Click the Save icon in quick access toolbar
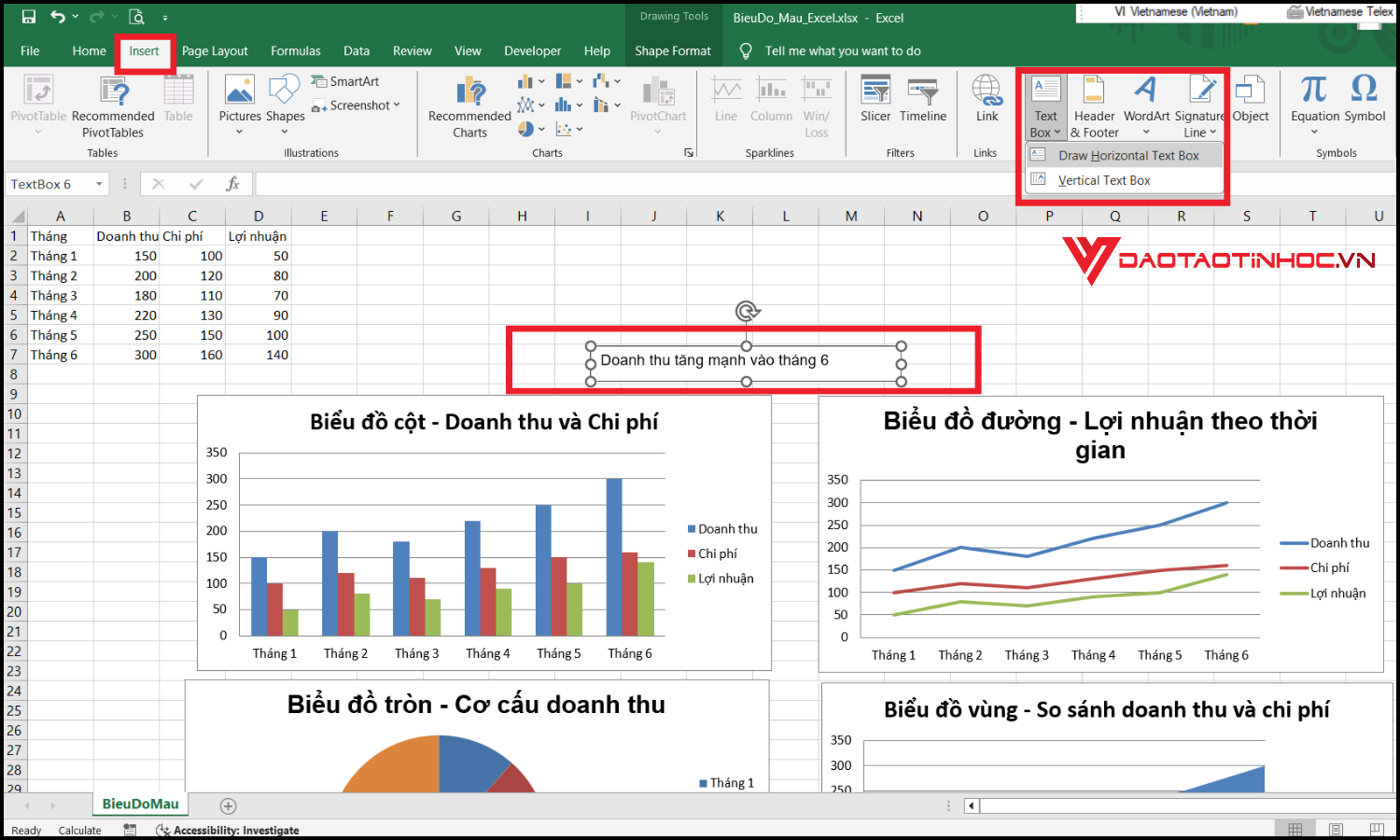 click(28, 17)
